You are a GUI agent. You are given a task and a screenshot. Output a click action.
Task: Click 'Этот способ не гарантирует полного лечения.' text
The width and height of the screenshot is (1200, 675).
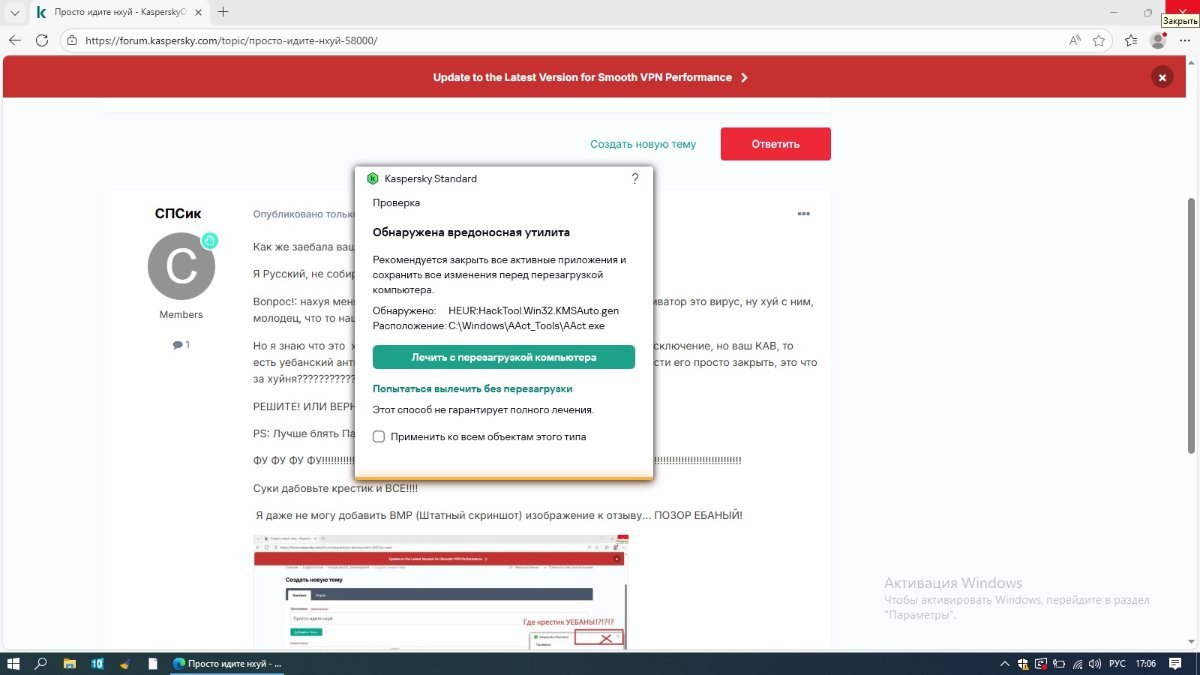(x=483, y=410)
